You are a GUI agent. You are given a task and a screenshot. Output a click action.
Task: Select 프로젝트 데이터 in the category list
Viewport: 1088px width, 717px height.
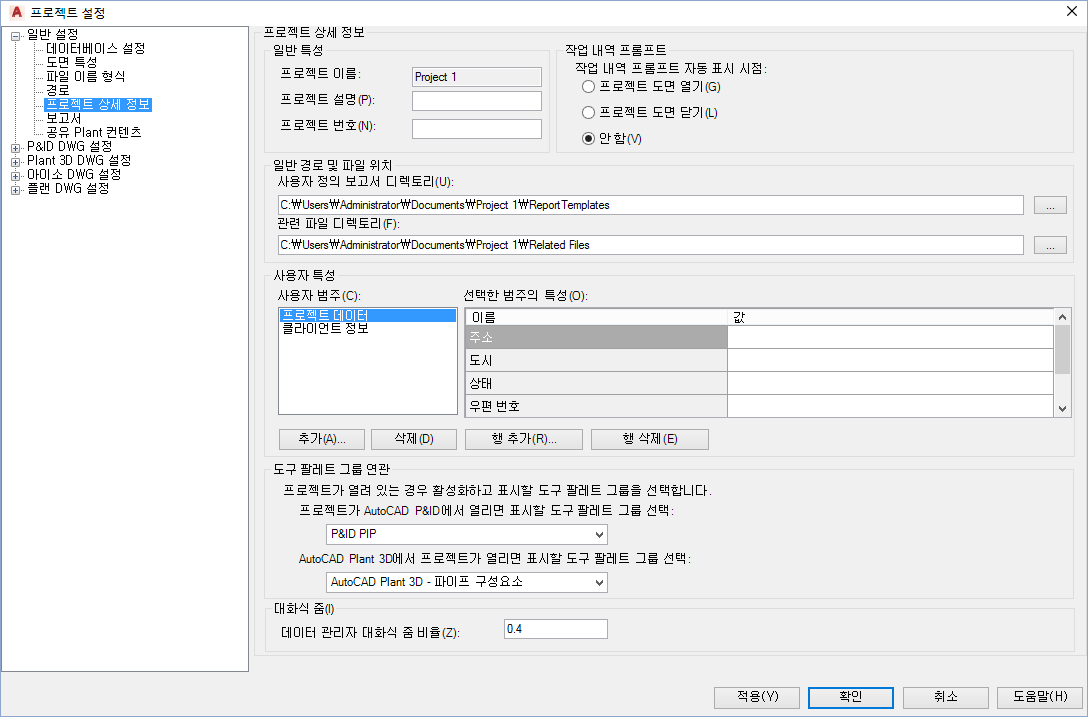pos(368,315)
